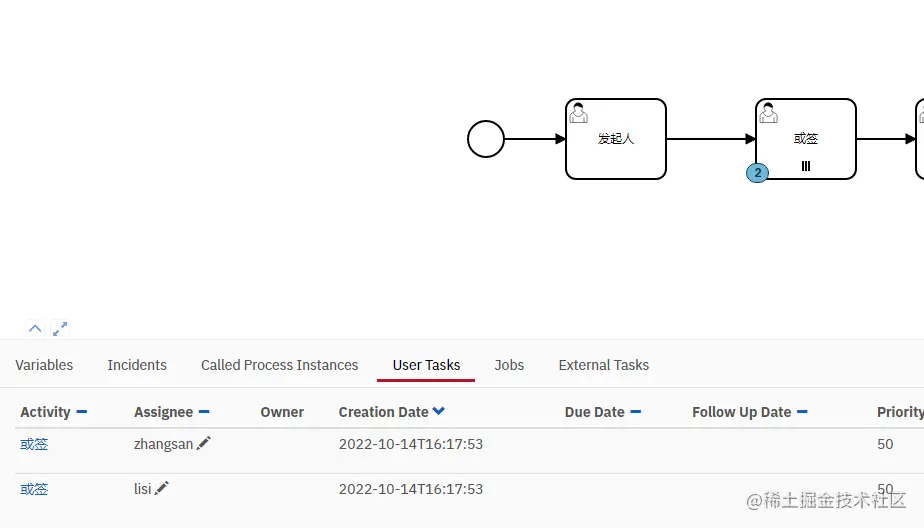The width and height of the screenshot is (924, 528).
Task: Maximize the tab panel with expand arrows
Action: [60, 329]
